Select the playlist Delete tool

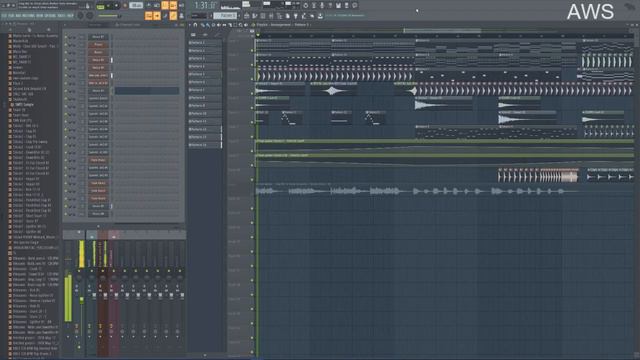click(212, 25)
